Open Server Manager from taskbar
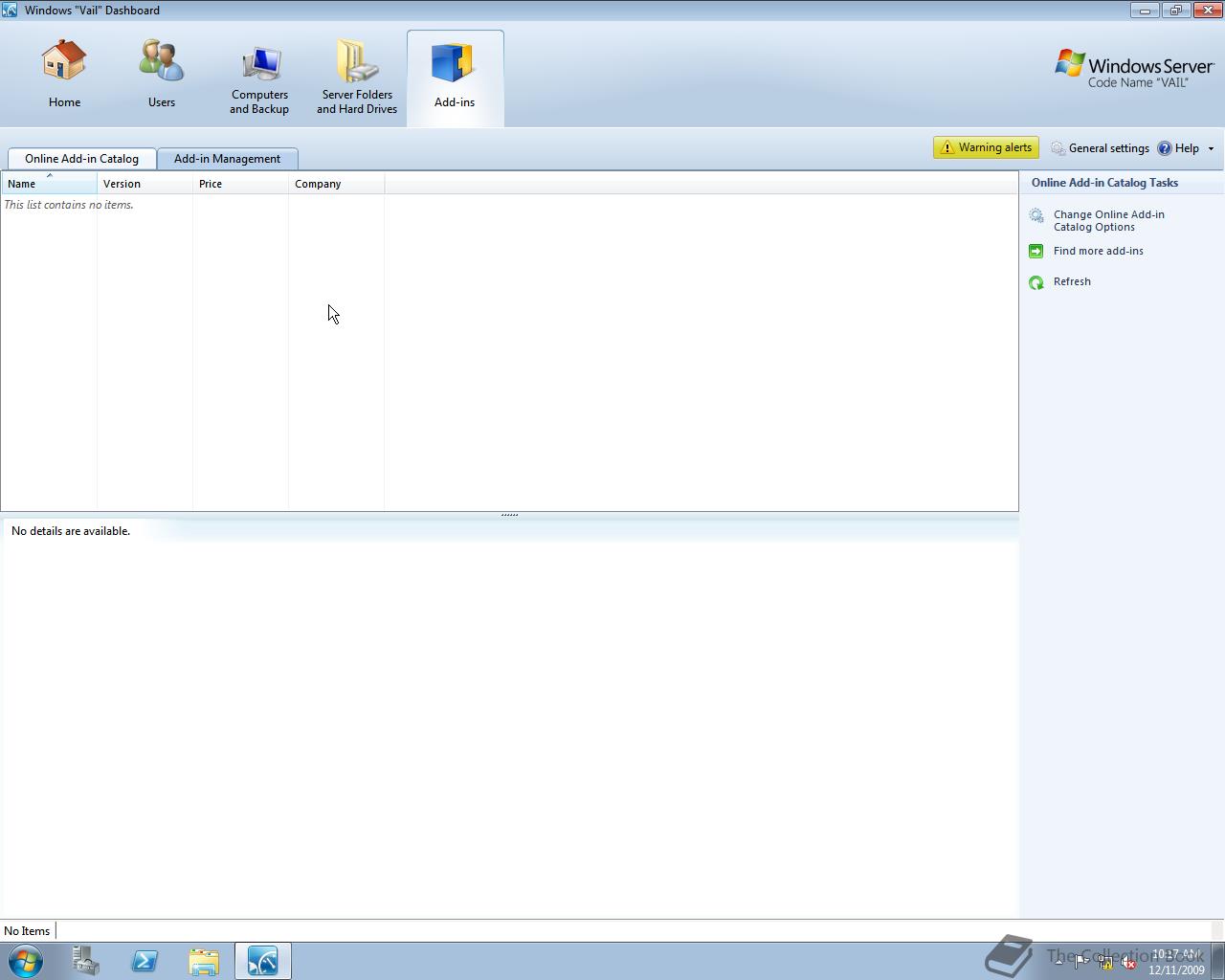Viewport: 1225px width, 980px height. (x=86, y=961)
